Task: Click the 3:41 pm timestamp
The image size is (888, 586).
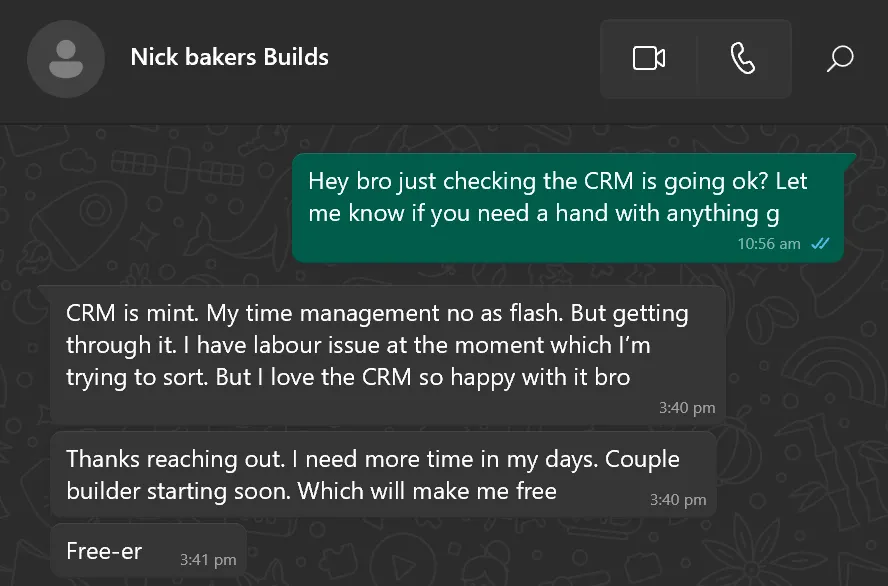Action: tap(208, 559)
